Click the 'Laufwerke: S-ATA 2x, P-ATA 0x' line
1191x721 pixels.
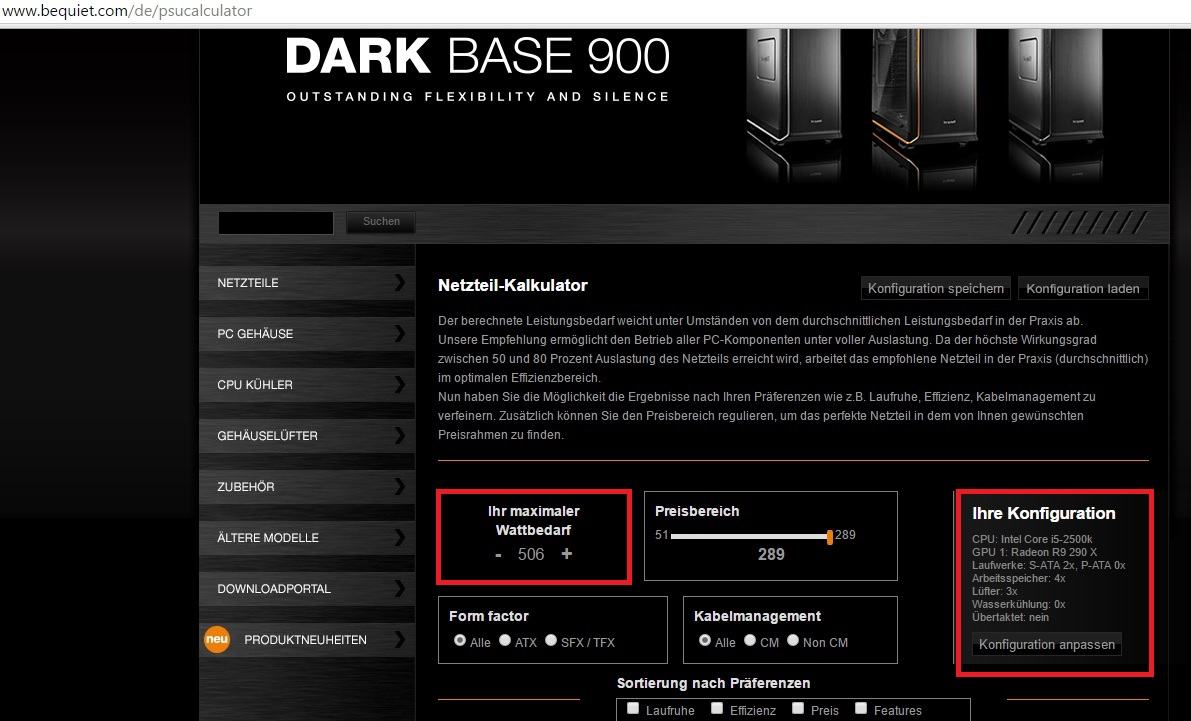(1049, 565)
